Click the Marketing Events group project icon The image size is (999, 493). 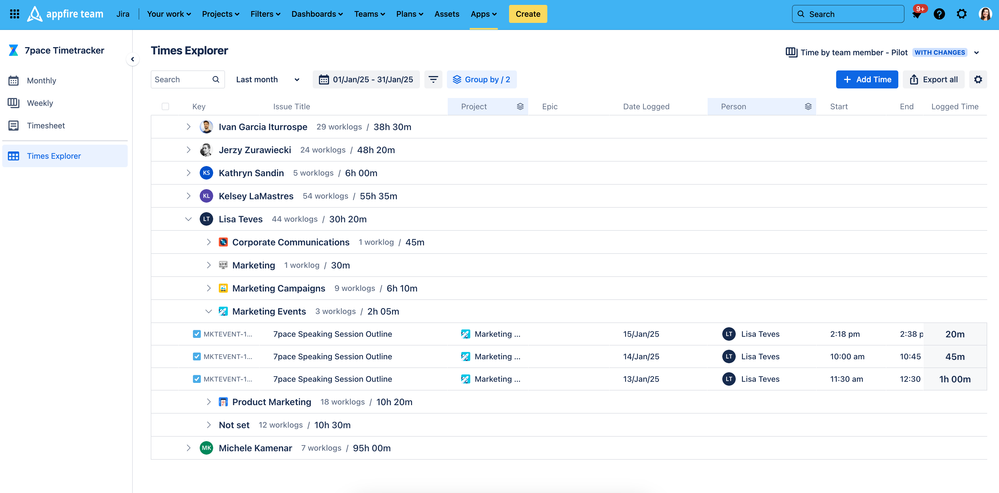[x=223, y=311]
